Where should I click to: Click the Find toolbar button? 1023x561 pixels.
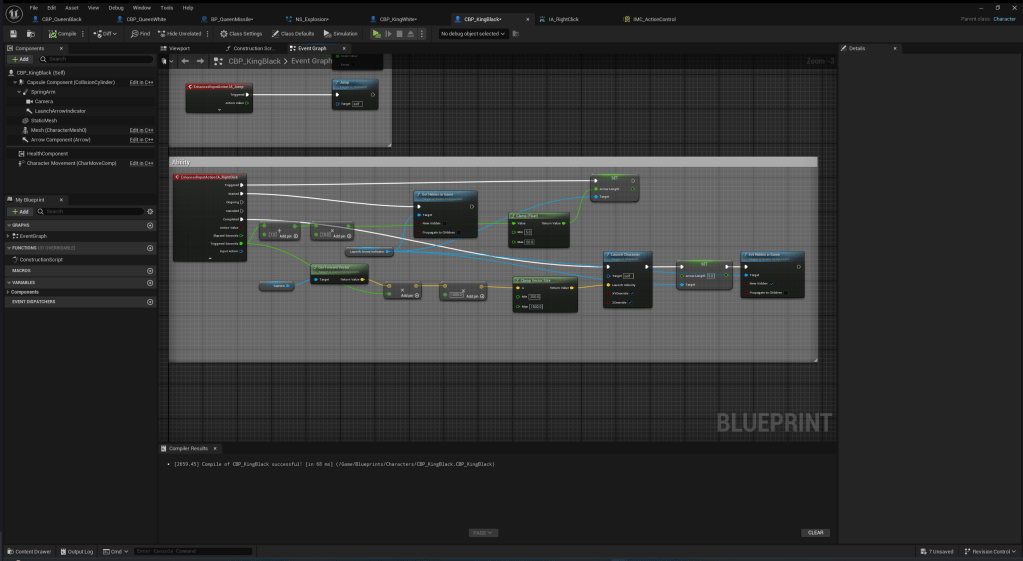point(140,34)
